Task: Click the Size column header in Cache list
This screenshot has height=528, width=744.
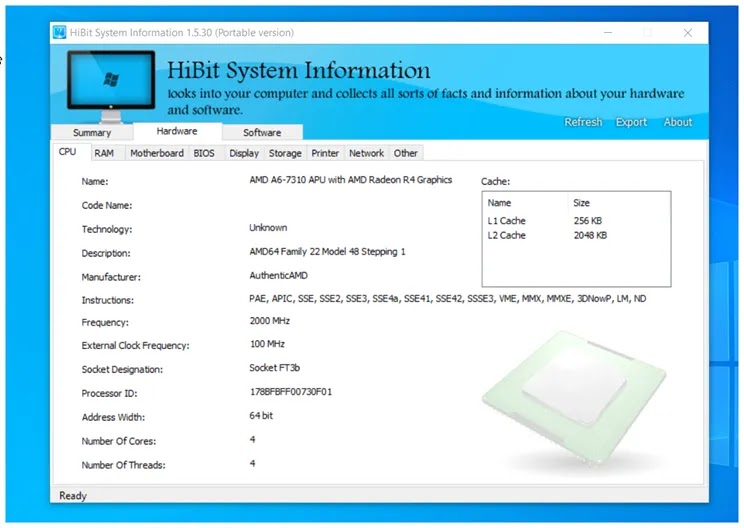Action: coord(619,203)
